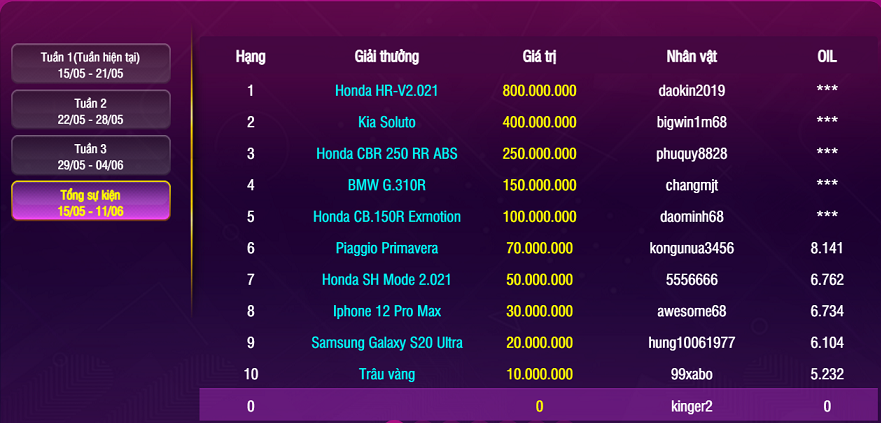This screenshot has width=881, height=423.
Task: Open the Tuần 3 tab
Action: tap(90, 155)
